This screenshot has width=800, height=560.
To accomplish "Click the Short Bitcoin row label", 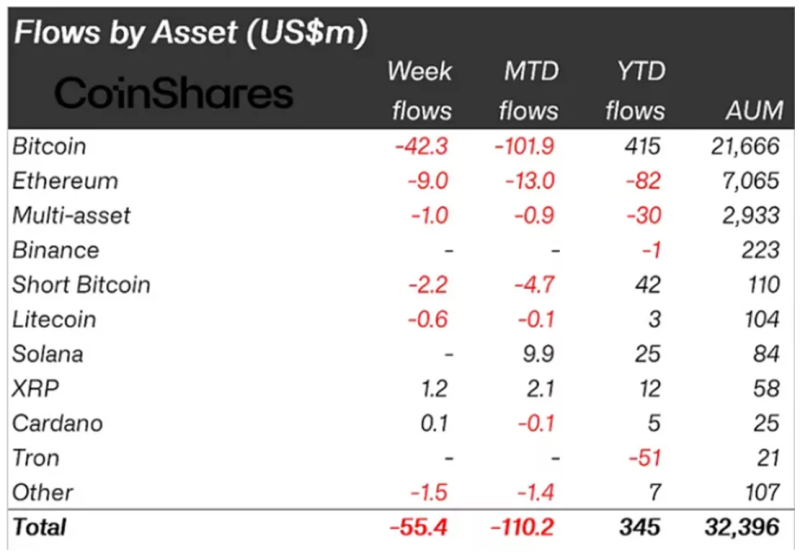I will [81, 284].
